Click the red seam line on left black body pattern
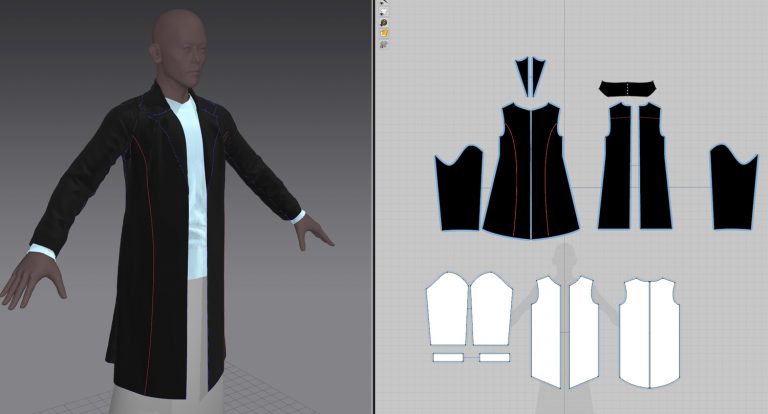Screen dimensions: 768x414 click(x=511, y=179)
